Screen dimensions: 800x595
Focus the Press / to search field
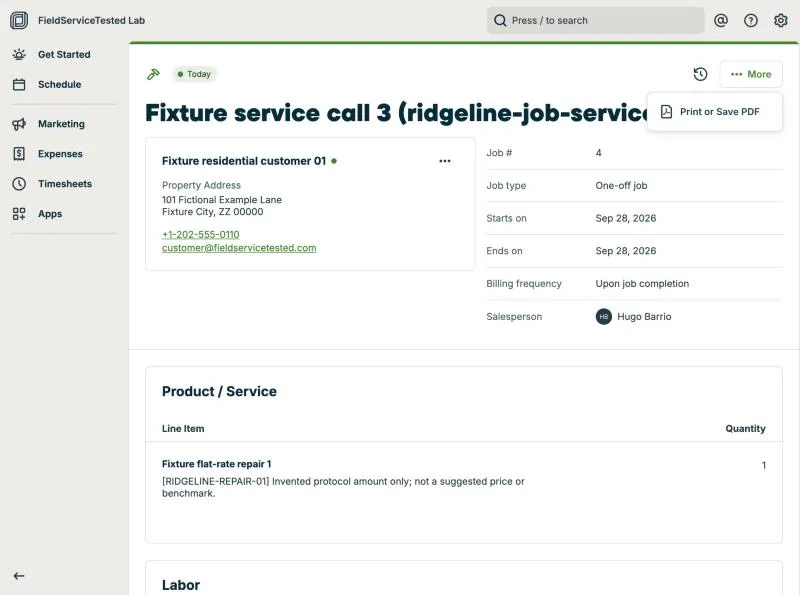pyautogui.click(x=595, y=20)
